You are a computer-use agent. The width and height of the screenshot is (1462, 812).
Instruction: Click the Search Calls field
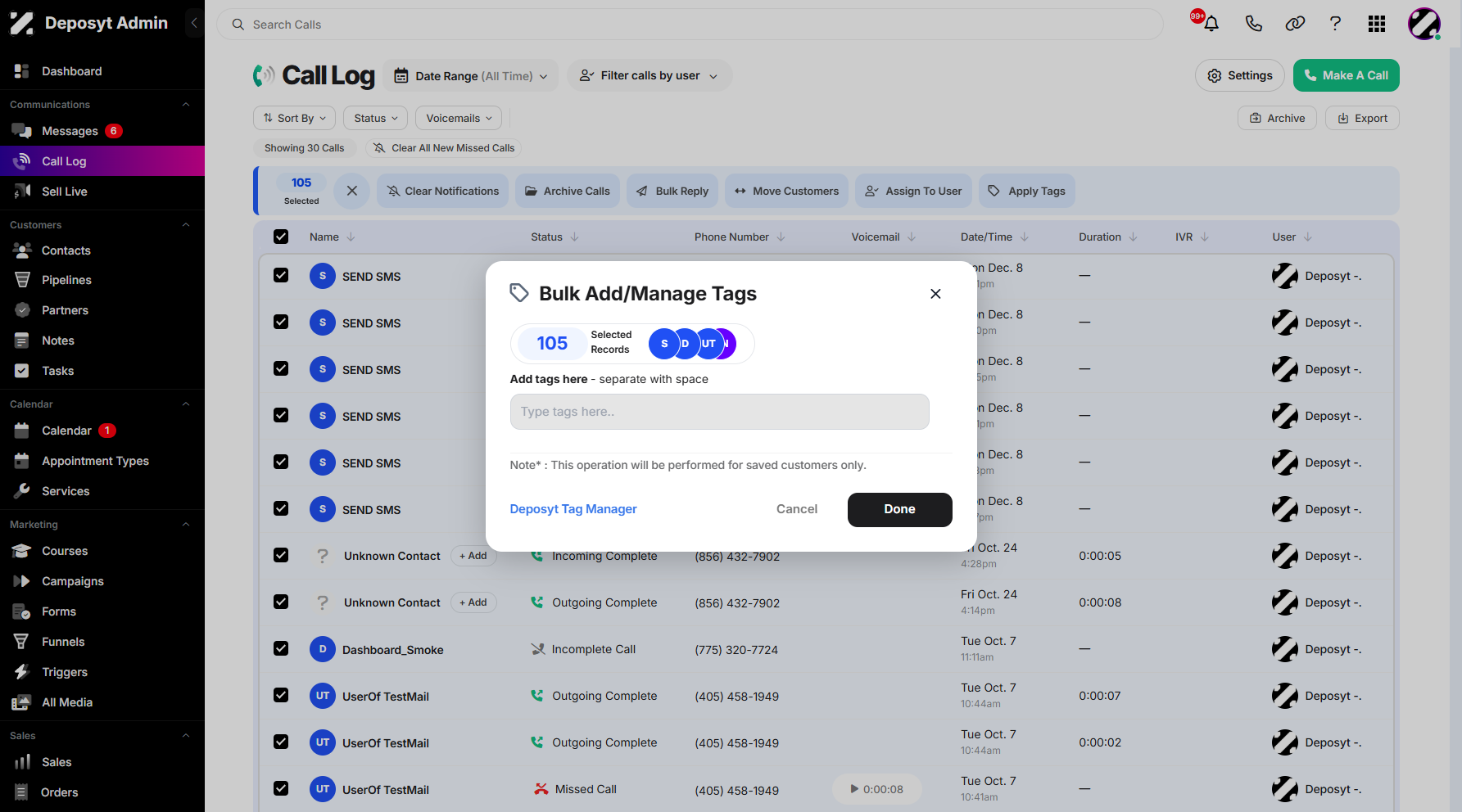pyautogui.click(x=690, y=25)
